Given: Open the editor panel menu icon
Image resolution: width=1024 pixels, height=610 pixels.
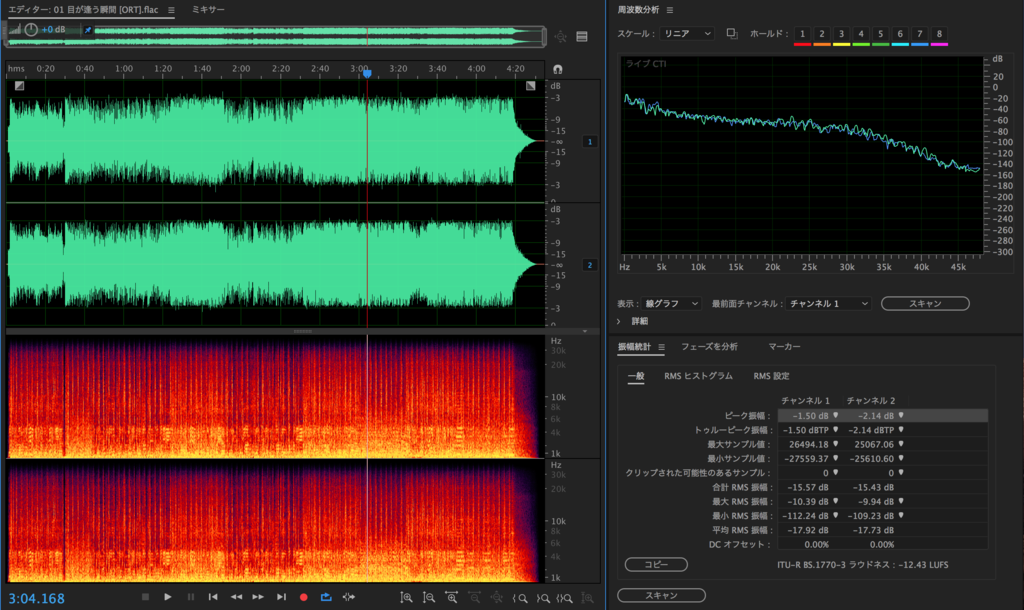Looking at the screenshot, I should tap(171, 10).
